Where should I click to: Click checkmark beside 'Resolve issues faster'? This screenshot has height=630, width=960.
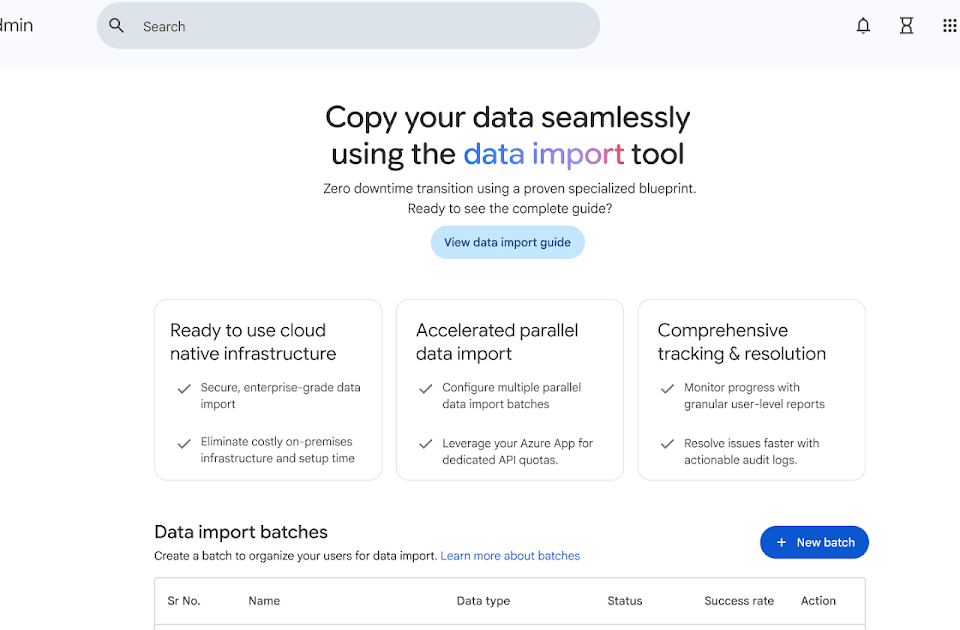point(667,443)
